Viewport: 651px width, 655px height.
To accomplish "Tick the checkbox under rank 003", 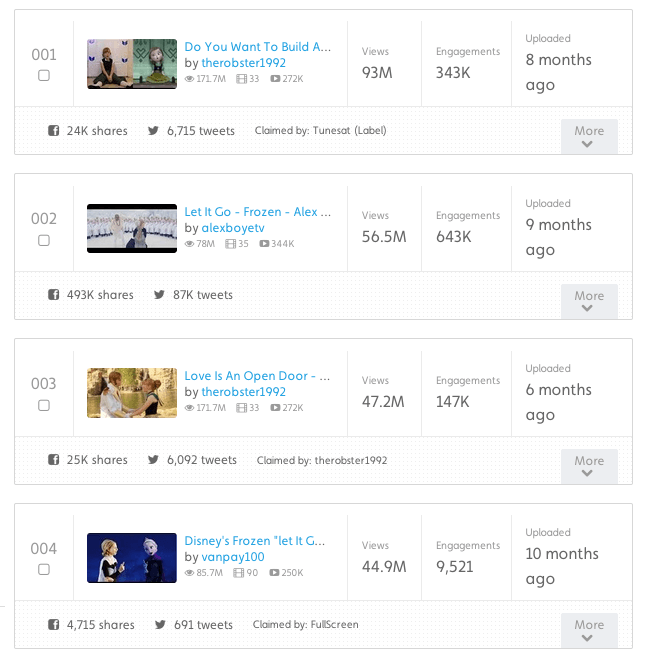I will (x=44, y=406).
